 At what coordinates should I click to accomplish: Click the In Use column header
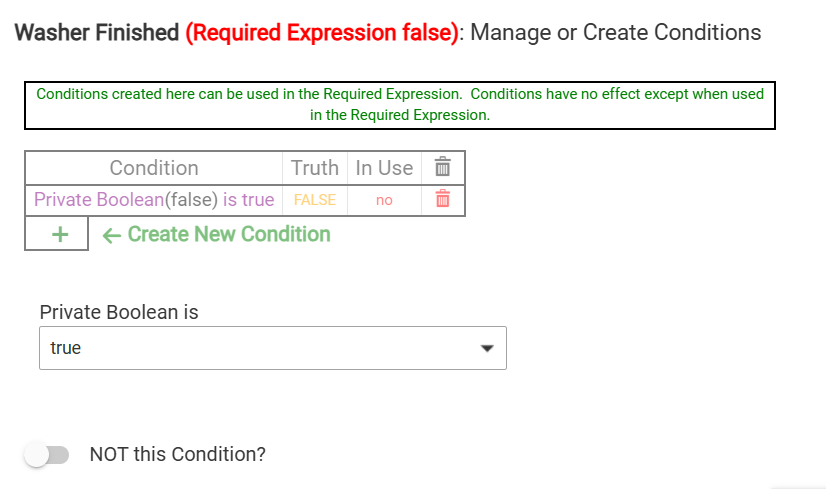[384, 168]
